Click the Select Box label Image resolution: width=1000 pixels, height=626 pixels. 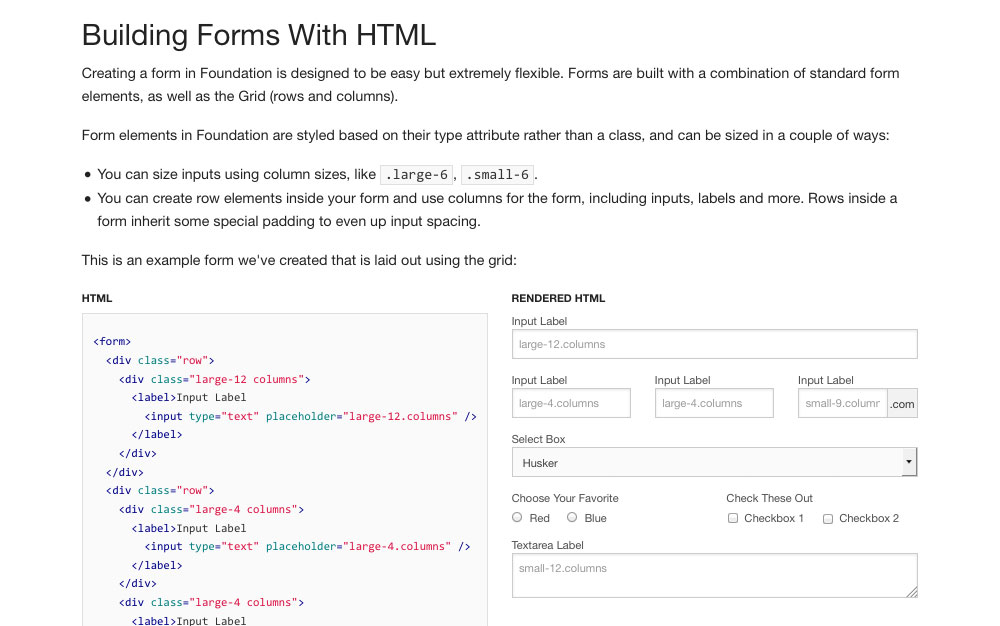(x=538, y=439)
